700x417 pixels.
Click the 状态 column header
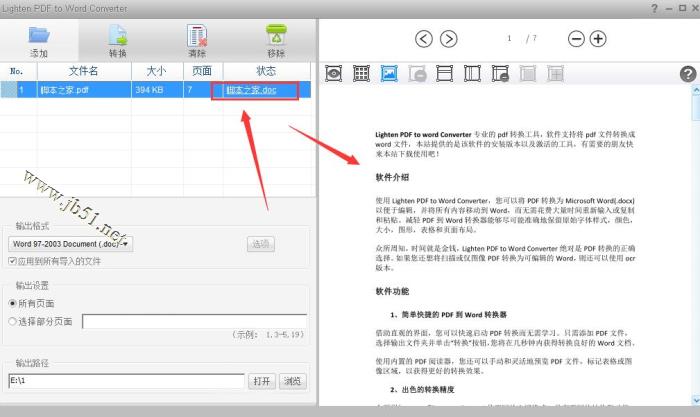tap(267, 71)
